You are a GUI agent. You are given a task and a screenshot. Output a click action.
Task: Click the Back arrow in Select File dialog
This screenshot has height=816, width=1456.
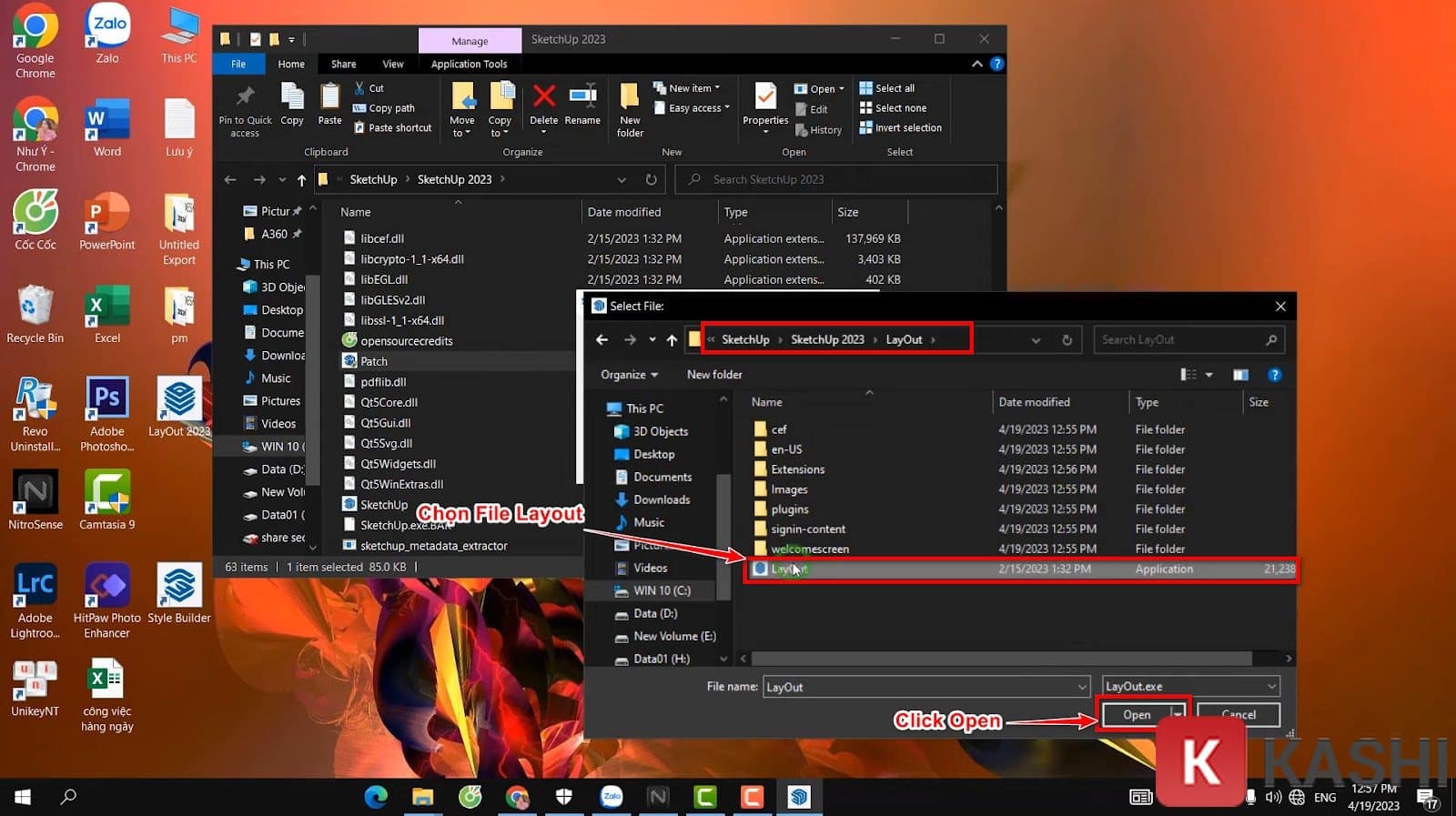pos(602,339)
